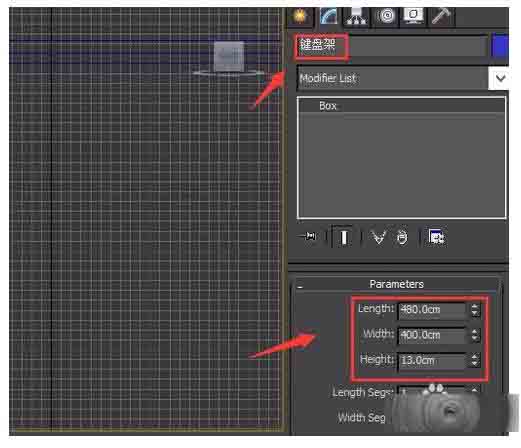Toggle the Pin Stack icon
The height and width of the screenshot is (448, 521).
point(308,237)
